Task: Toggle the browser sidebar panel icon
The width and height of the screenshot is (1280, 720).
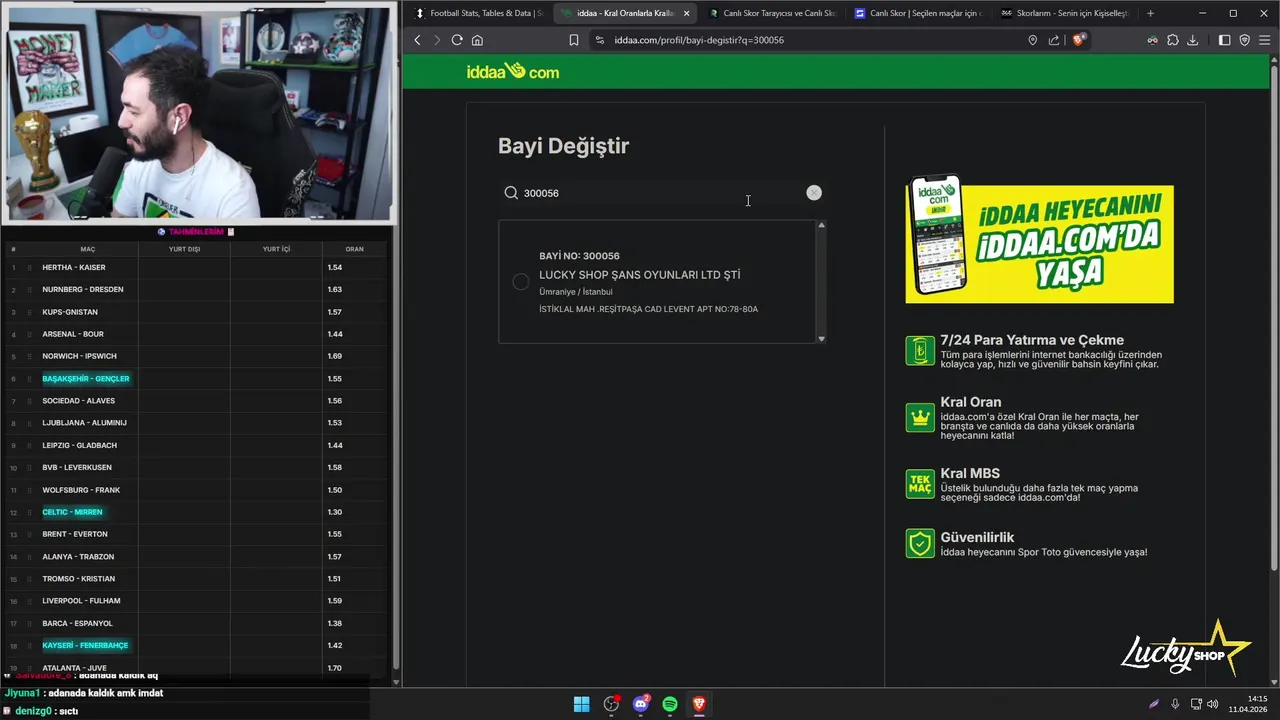Action: 1225,40
